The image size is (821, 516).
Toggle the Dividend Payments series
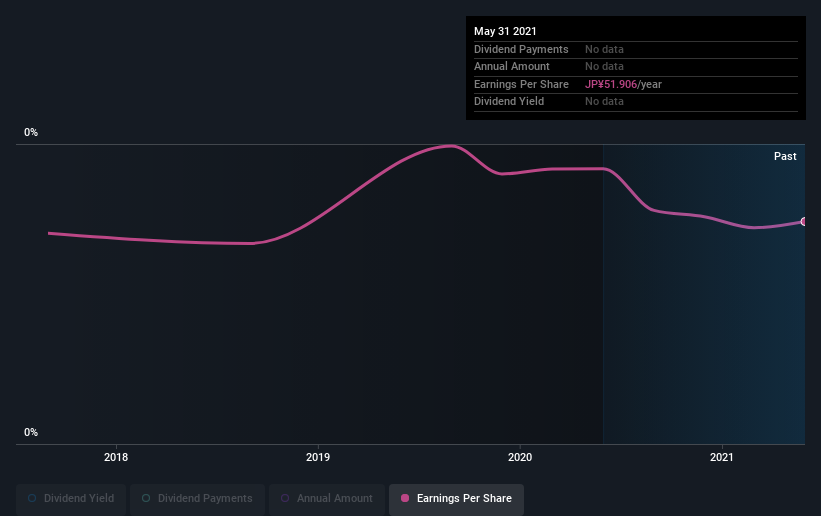[x=197, y=498]
